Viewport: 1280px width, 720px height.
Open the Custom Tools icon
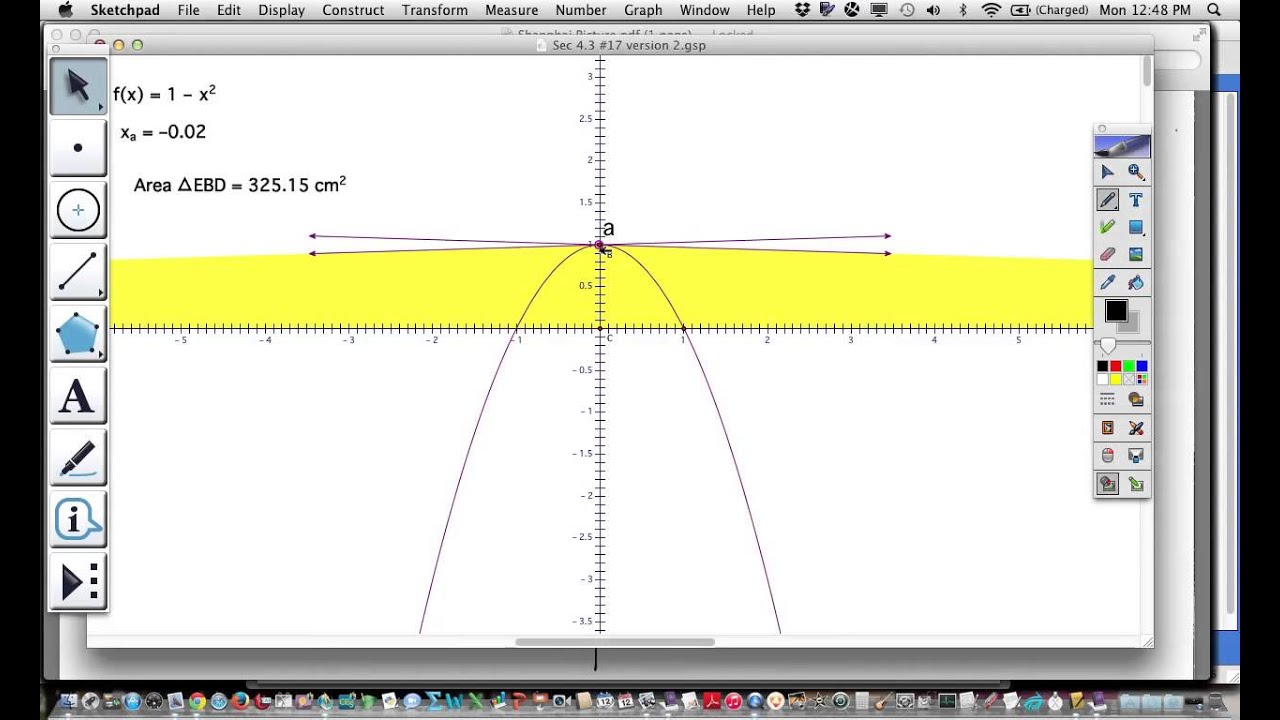tap(78, 582)
